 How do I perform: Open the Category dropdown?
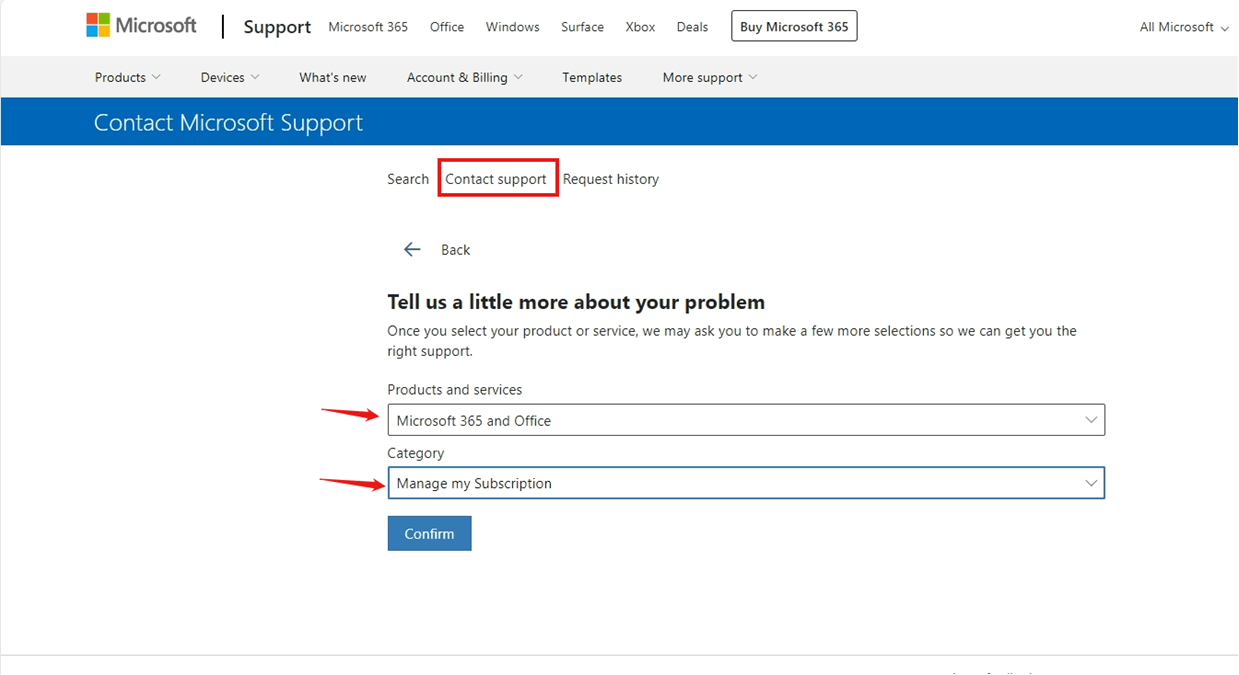(746, 483)
